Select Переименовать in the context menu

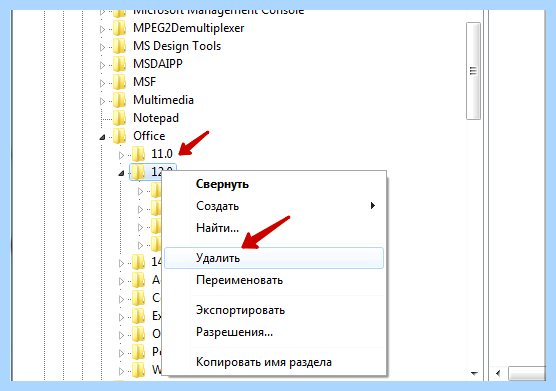(x=274, y=280)
